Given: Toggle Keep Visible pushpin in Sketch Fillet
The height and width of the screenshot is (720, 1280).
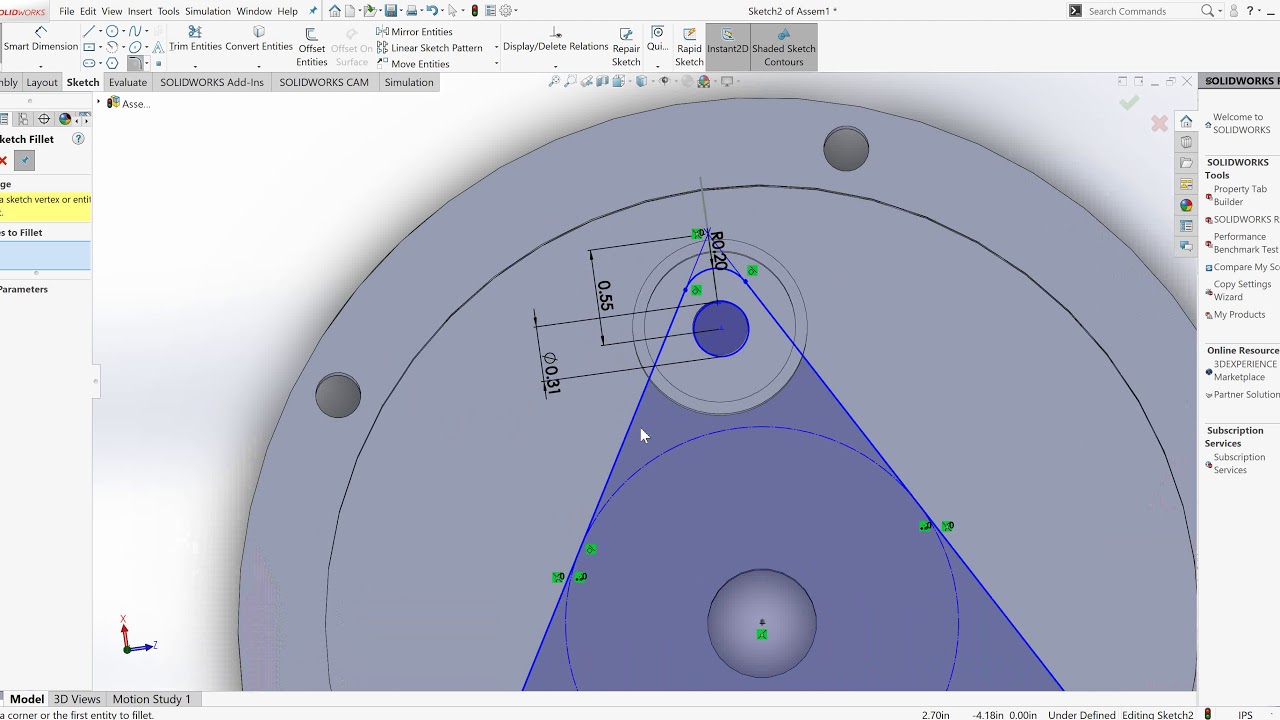Looking at the screenshot, I should [25, 160].
